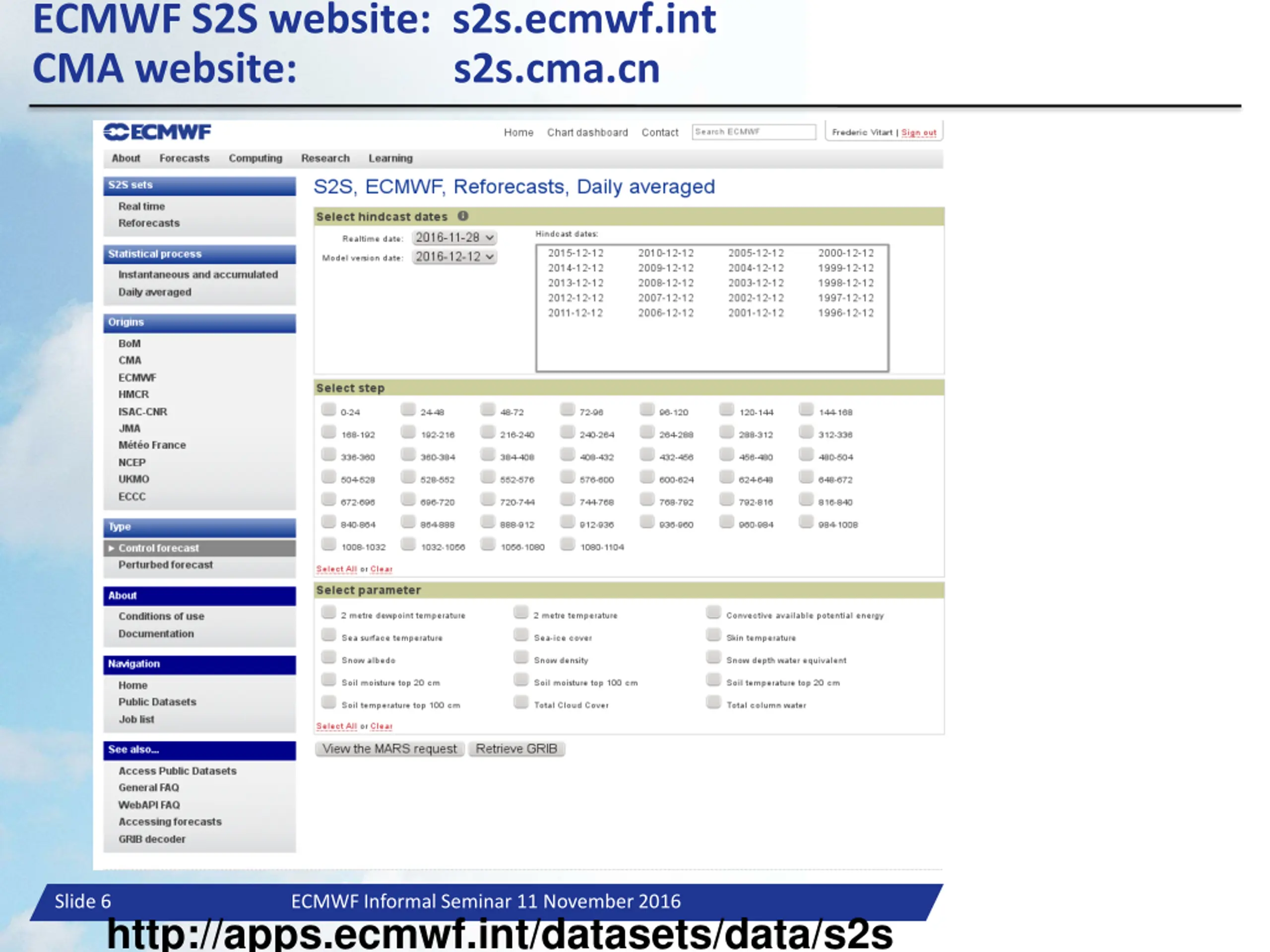Open Real time S2S set
The image size is (1270, 952).
[141, 207]
